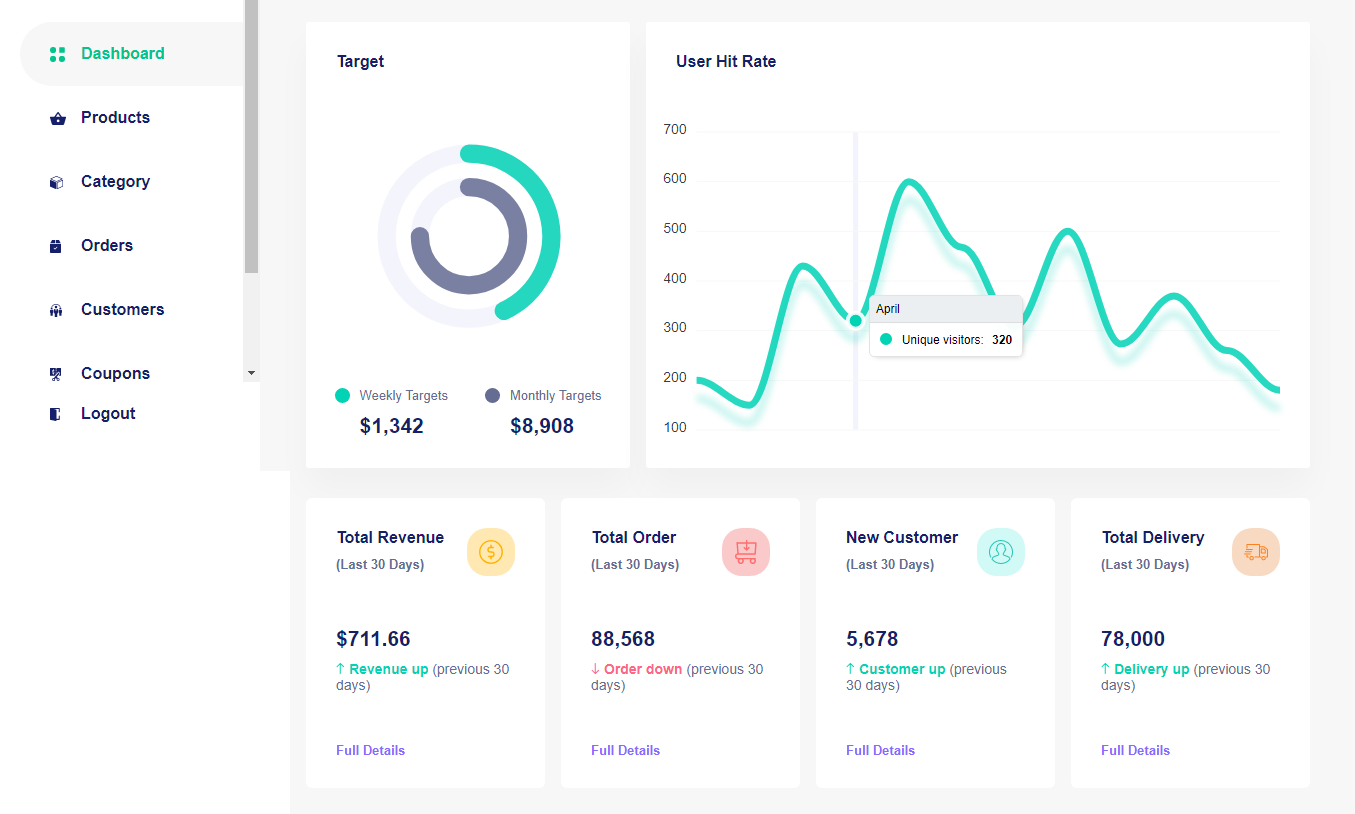Open Full Details for Total Revenue

click(371, 750)
